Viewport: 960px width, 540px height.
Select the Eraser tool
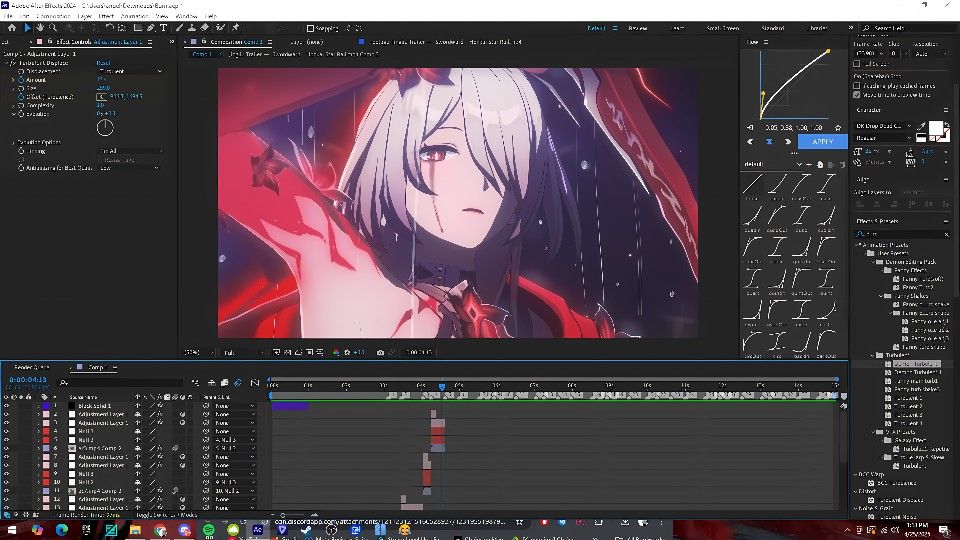pos(204,28)
